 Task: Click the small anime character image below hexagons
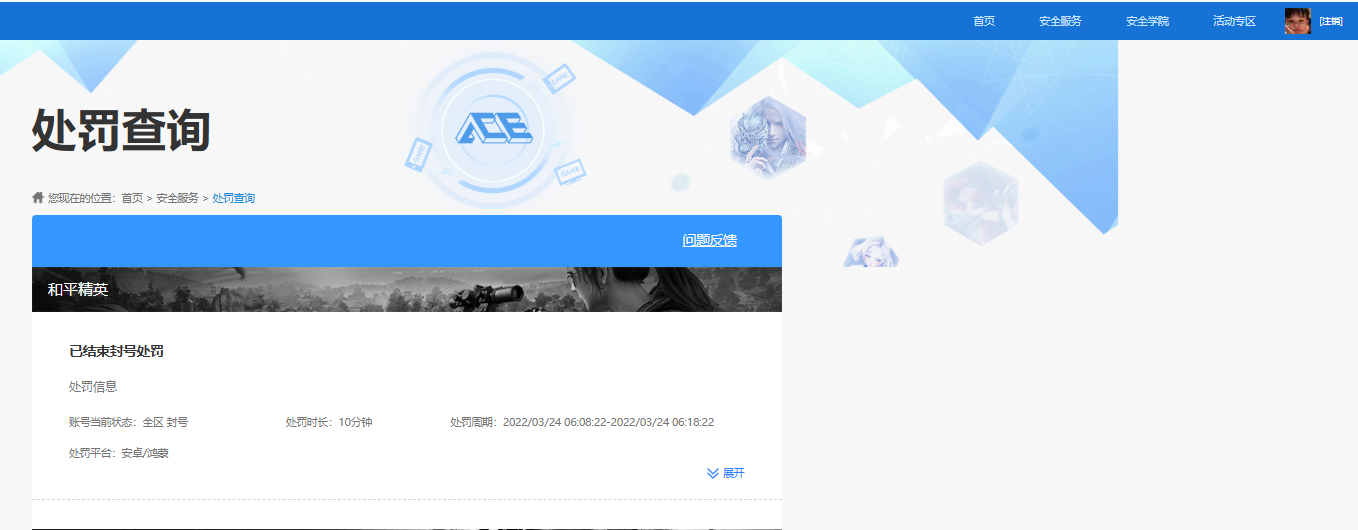coord(870,252)
